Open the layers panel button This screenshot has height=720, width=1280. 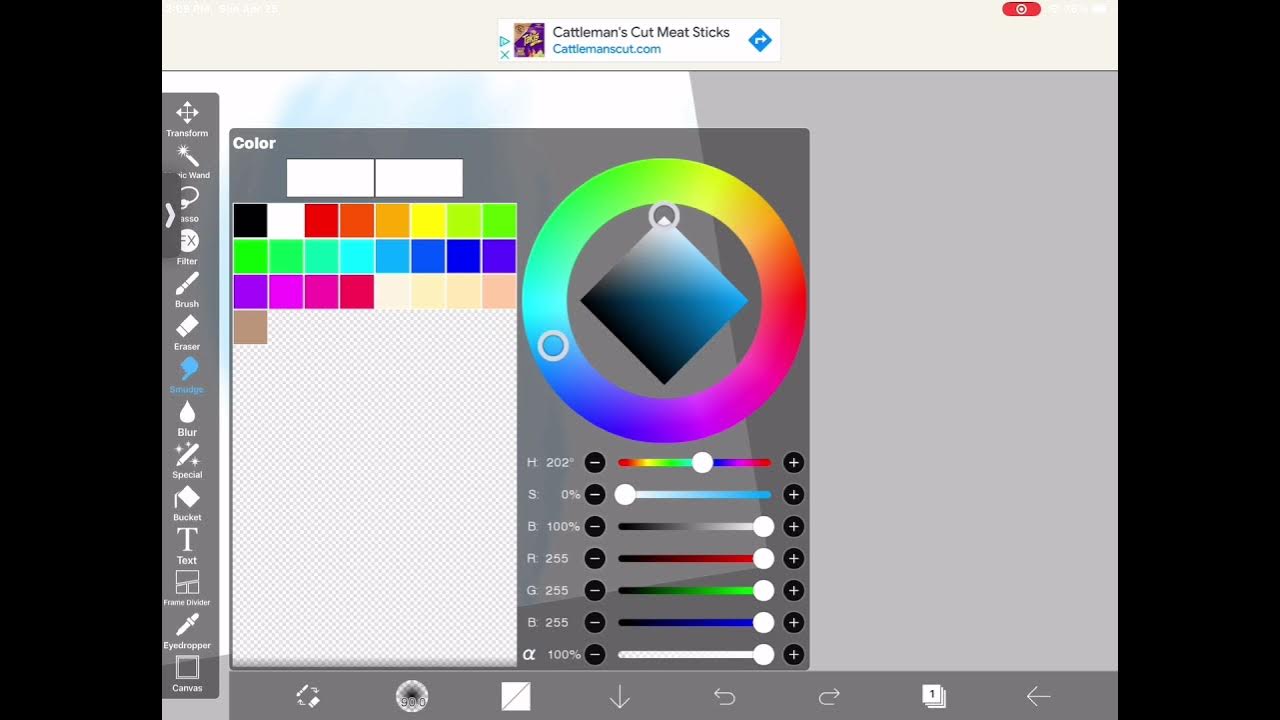click(x=934, y=696)
